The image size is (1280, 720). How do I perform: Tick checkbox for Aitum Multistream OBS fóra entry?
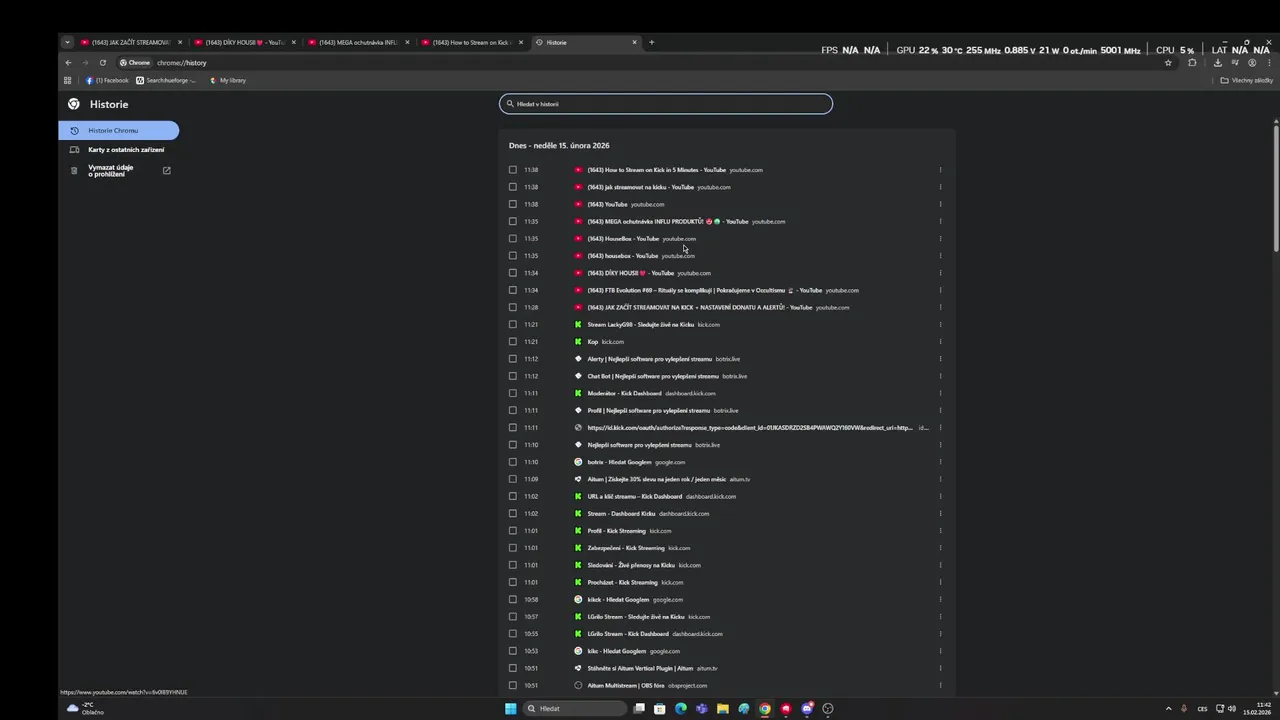[513, 685]
